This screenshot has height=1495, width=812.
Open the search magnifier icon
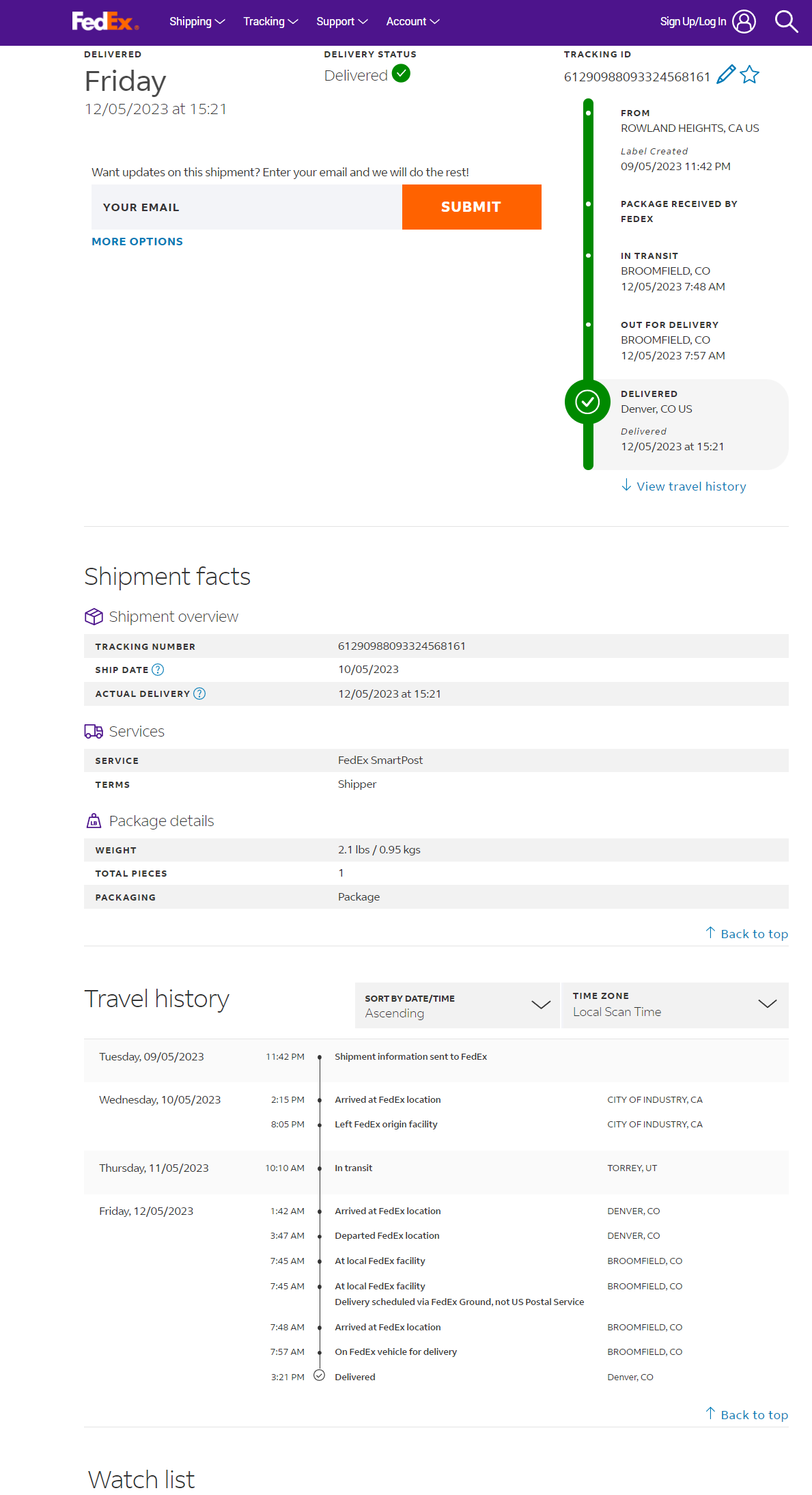point(786,22)
